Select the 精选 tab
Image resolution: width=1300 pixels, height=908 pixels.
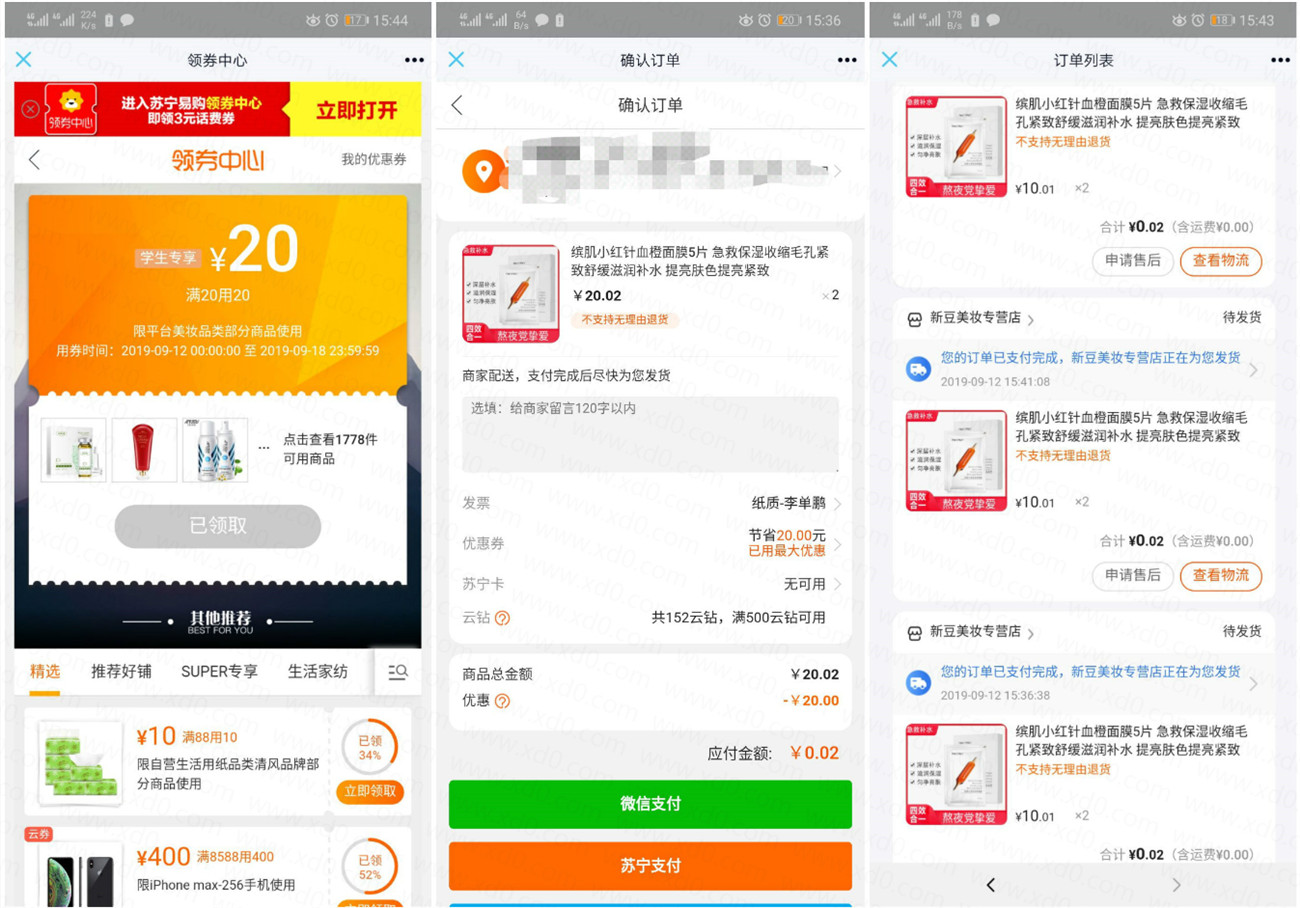point(45,671)
